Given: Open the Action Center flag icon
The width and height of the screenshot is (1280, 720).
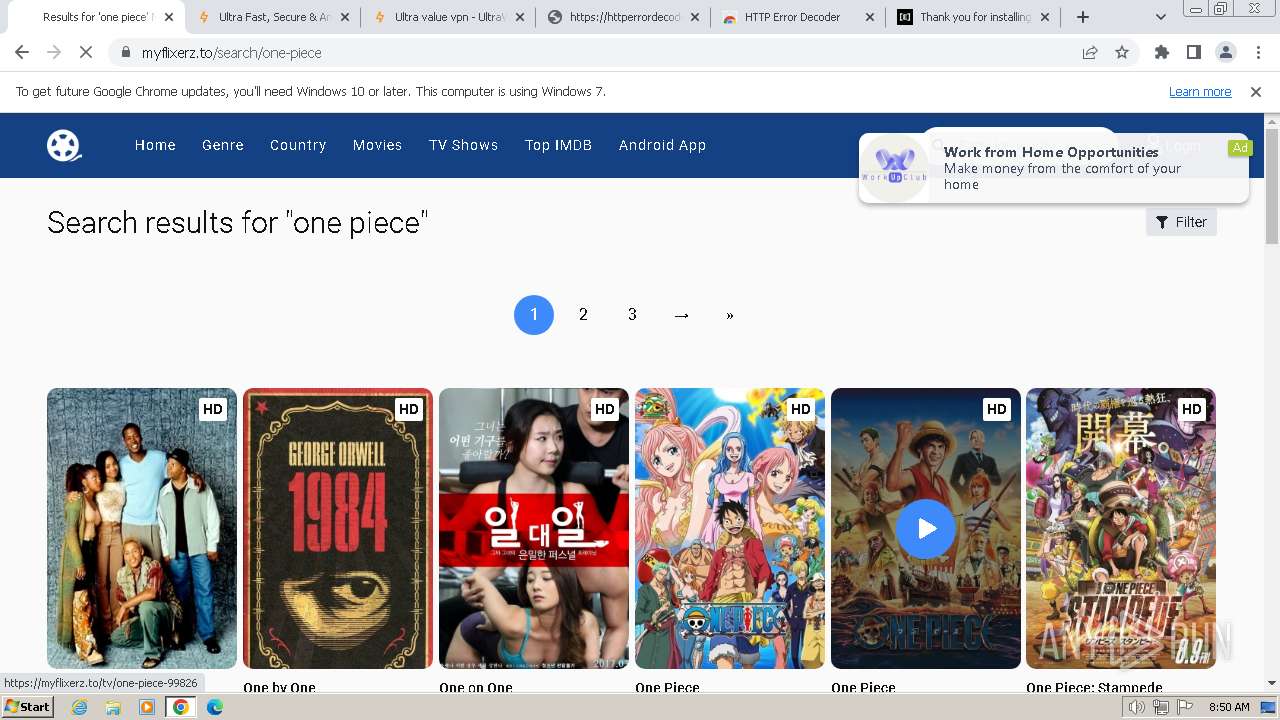Looking at the screenshot, I should (1185, 707).
